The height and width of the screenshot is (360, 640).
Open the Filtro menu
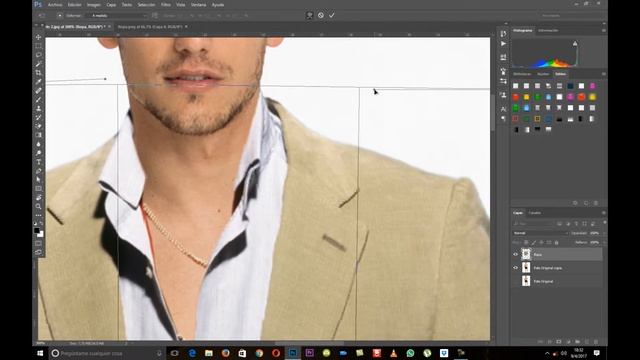pos(166,5)
